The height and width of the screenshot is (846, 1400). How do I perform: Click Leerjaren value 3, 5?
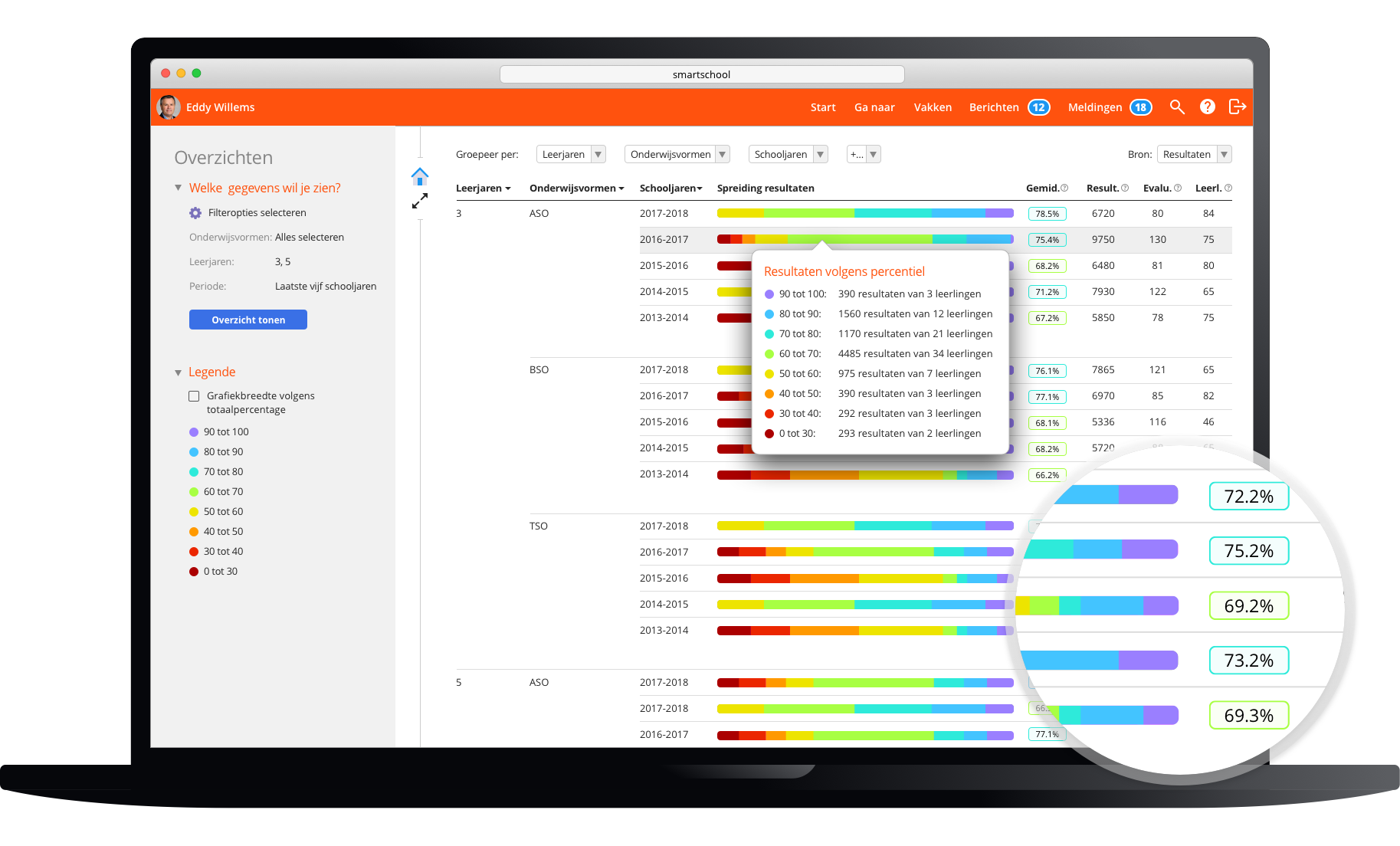coord(283,262)
